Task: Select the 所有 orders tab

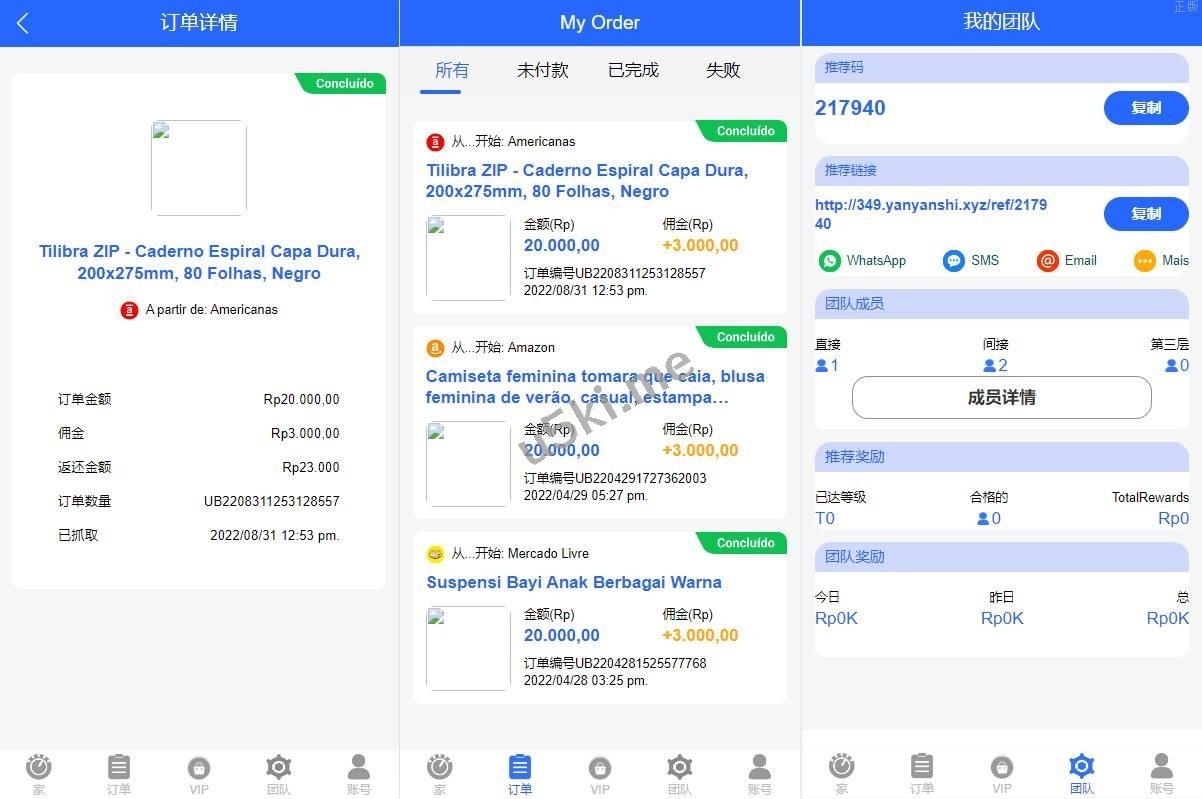Action: [x=452, y=70]
